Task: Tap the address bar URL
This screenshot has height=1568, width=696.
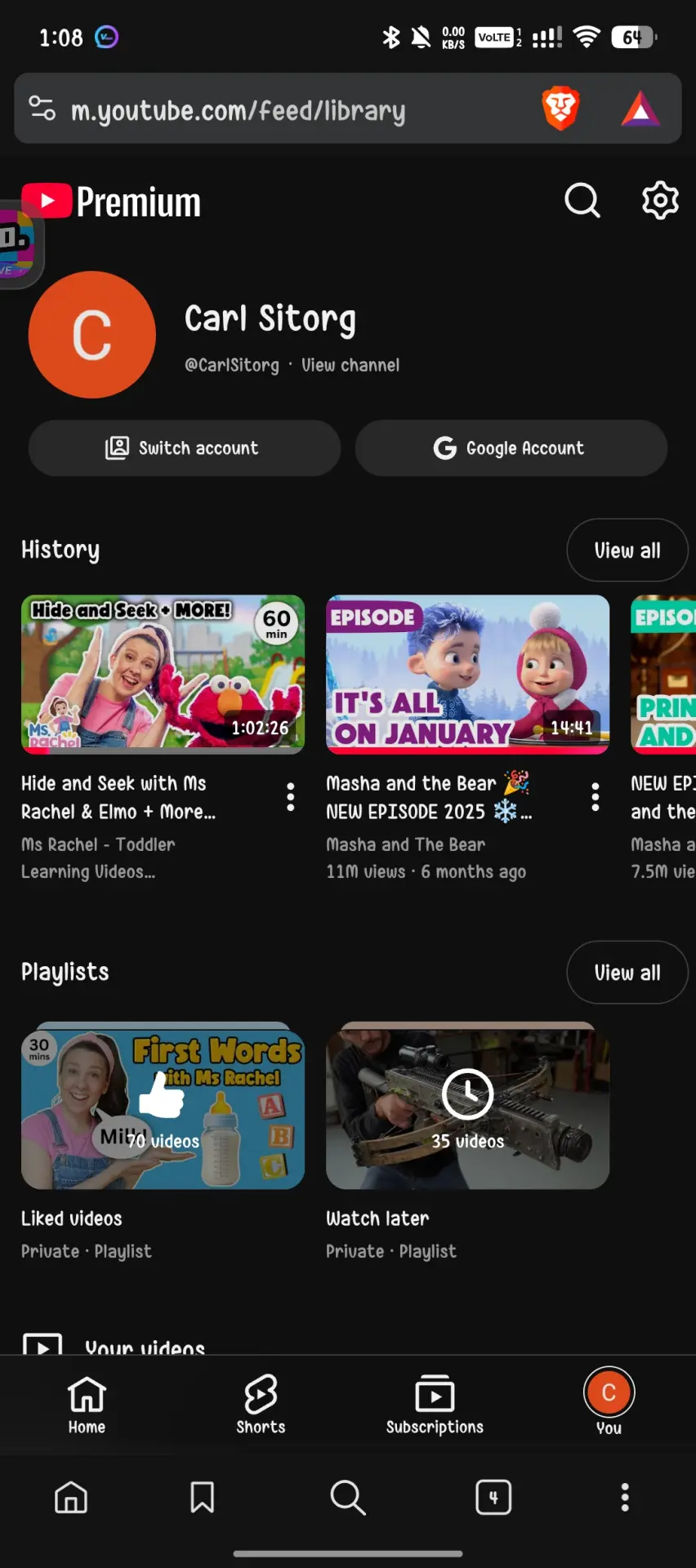Action: click(x=238, y=110)
